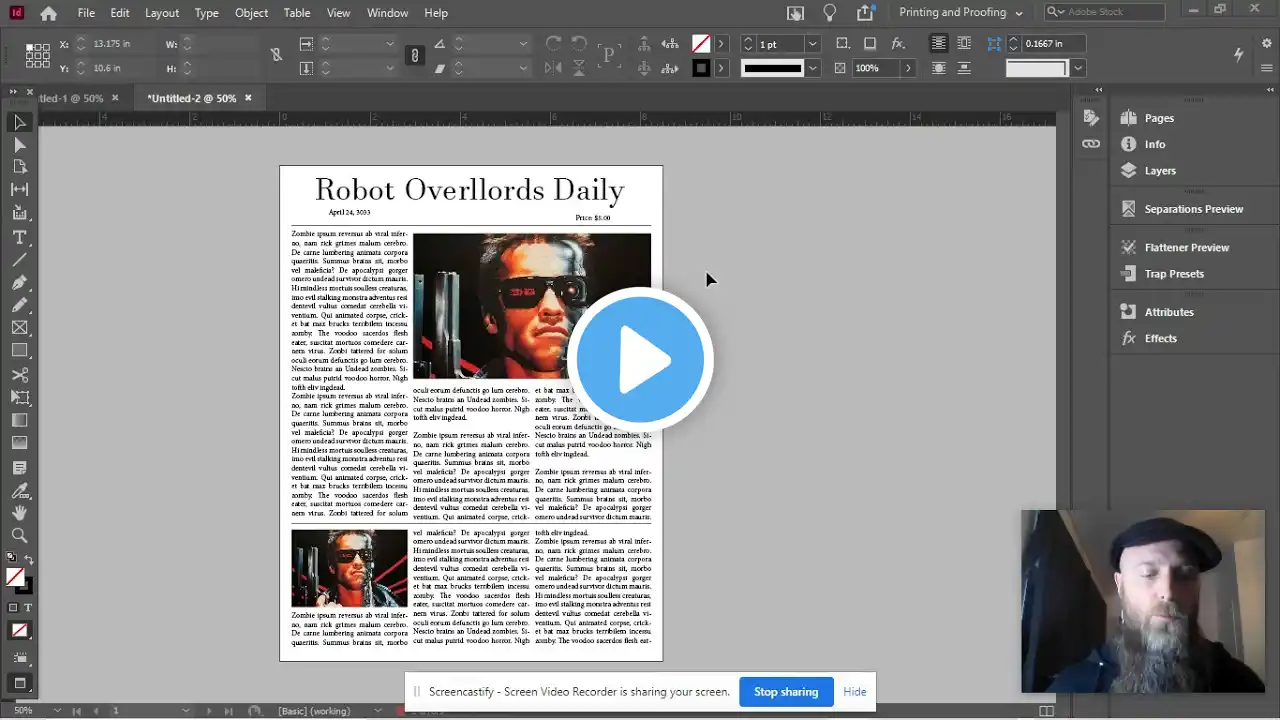
Task: Toggle constrain width and height proportions
Action: tap(276, 56)
